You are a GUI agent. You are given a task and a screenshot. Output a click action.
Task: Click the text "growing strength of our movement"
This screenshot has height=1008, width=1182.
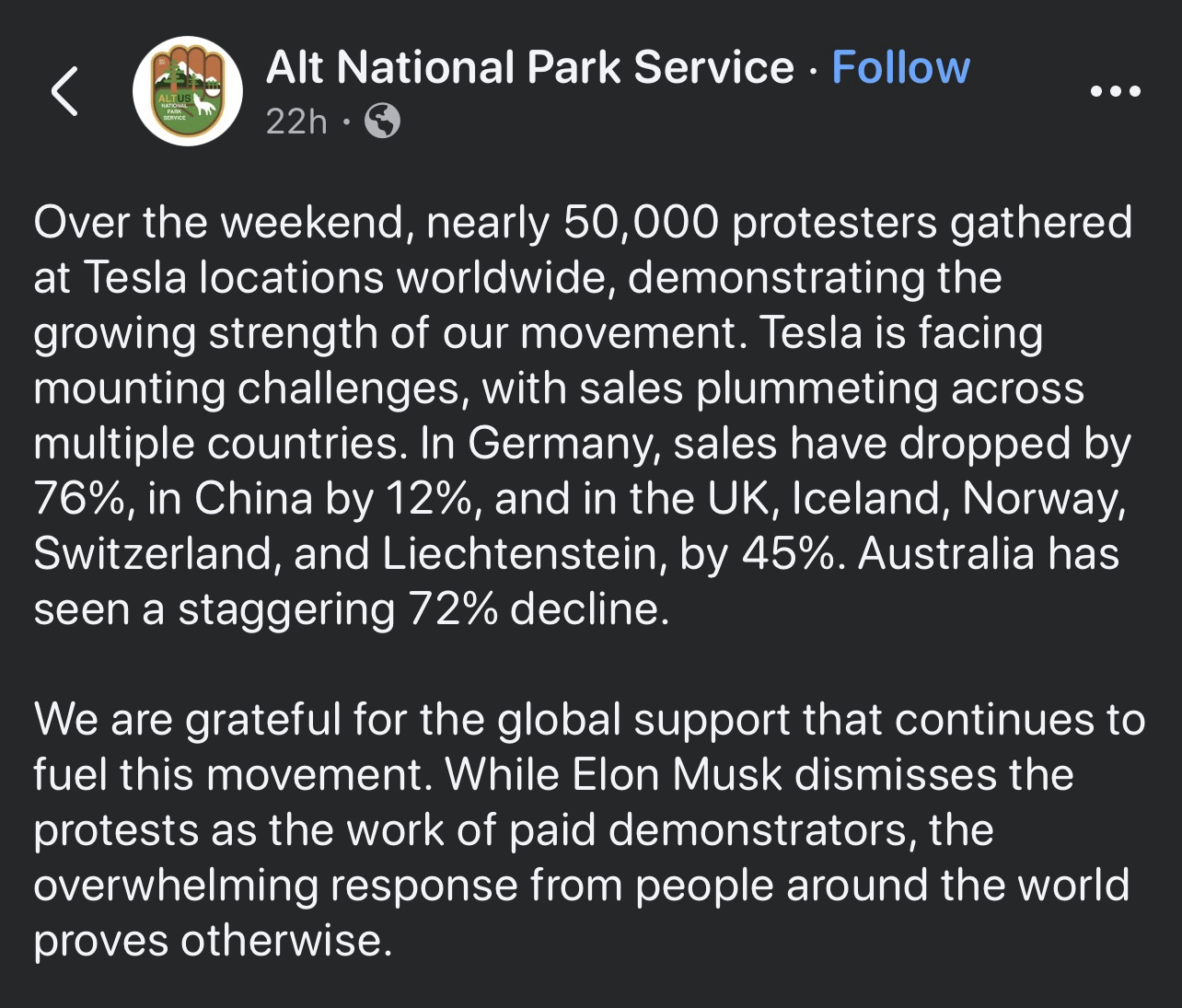tap(385, 333)
